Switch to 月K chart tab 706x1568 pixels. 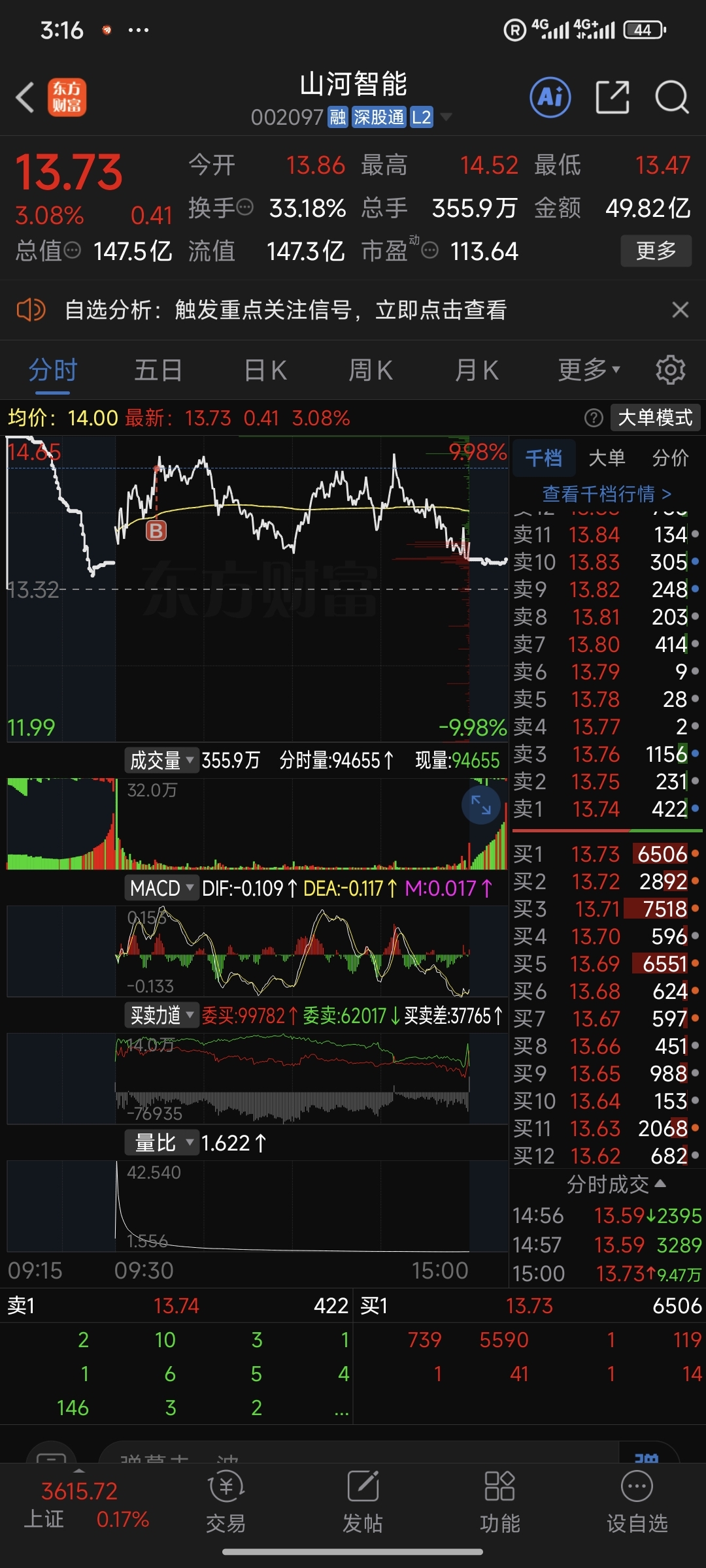[477, 370]
